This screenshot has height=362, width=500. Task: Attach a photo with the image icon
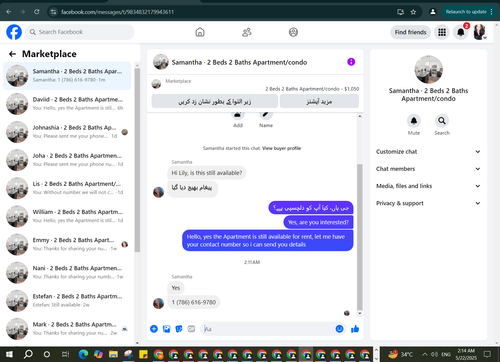click(166, 329)
